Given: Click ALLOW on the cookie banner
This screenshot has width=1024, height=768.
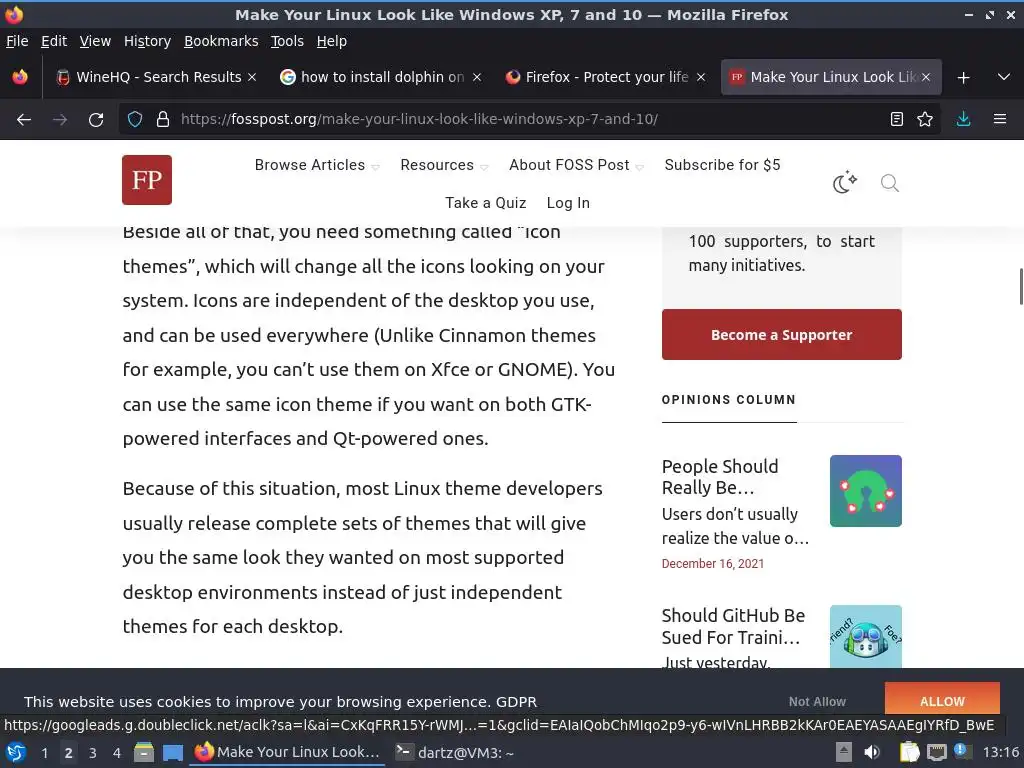Looking at the screenshot, I should pos(942,701).
